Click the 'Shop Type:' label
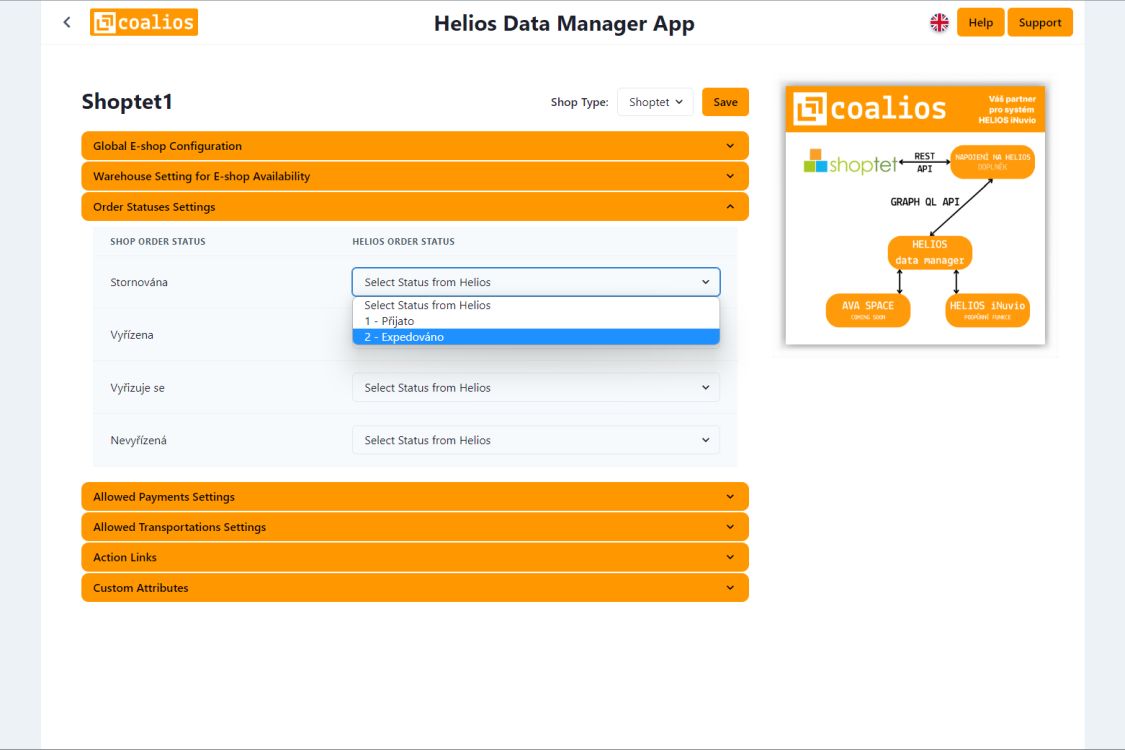The image size is (1125, 750). [x=580, y=102]
